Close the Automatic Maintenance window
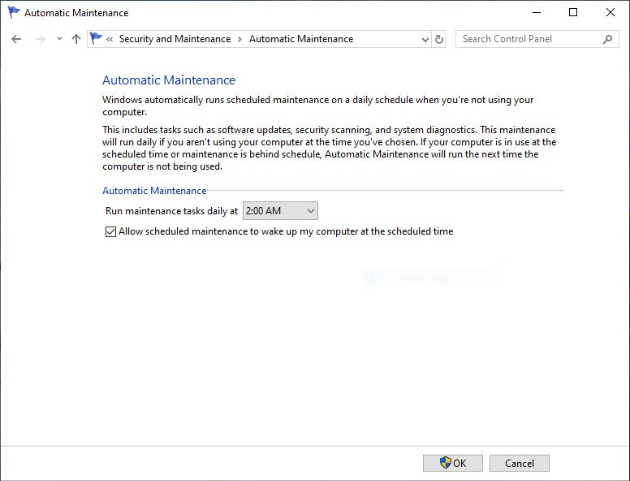 coord(609,13)
